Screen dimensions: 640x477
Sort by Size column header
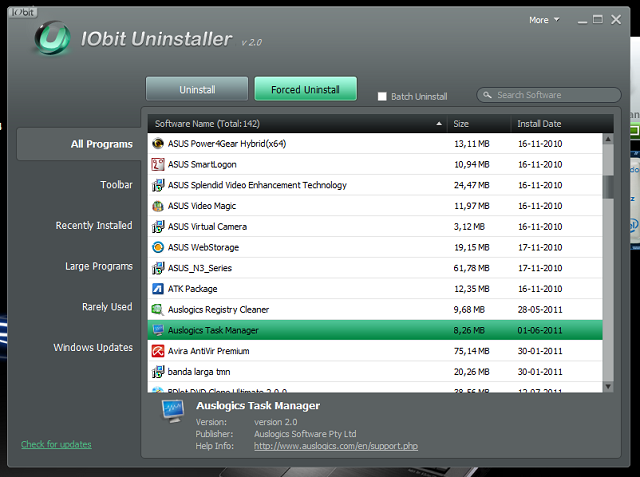click(x=479, y=124)
